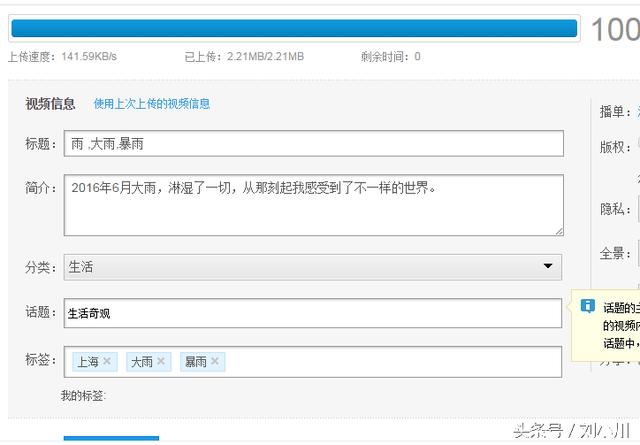The width and height of the screenshot is (640, 445).
Task: Select the 暴雨 tag chip text
Action: (195, 361)
